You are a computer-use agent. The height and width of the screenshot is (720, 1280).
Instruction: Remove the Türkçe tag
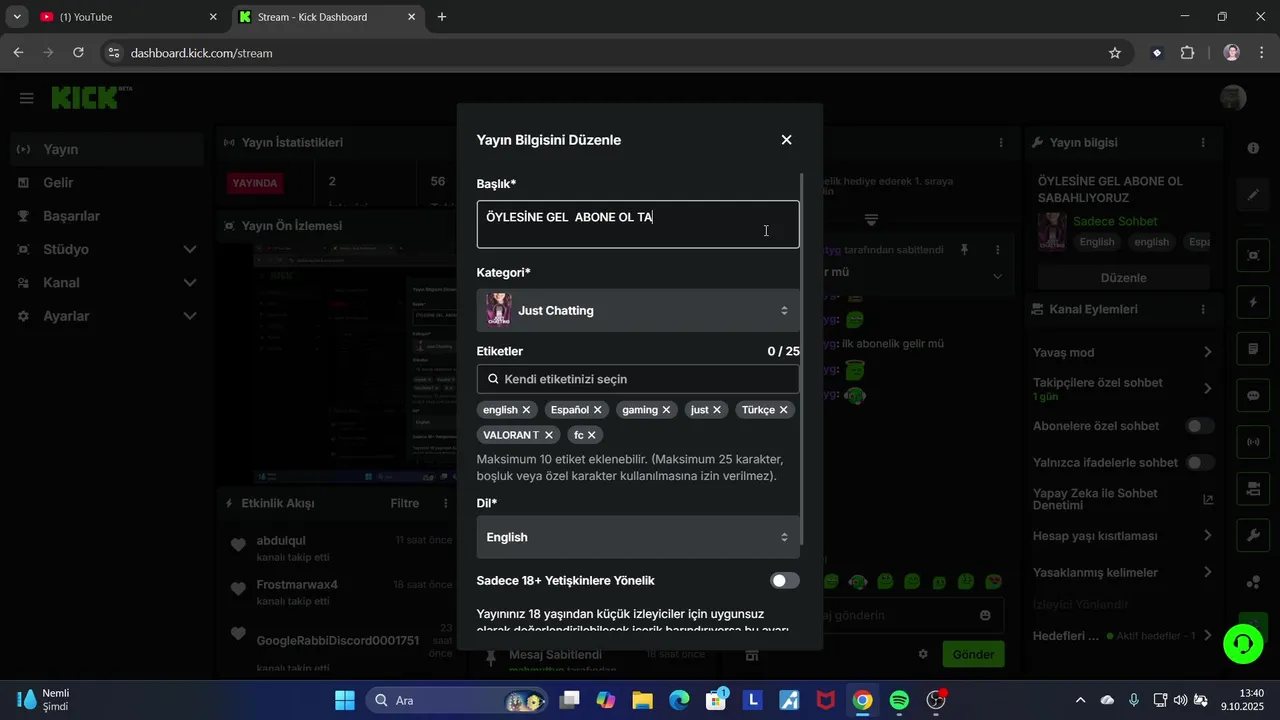tap(784, 410)
